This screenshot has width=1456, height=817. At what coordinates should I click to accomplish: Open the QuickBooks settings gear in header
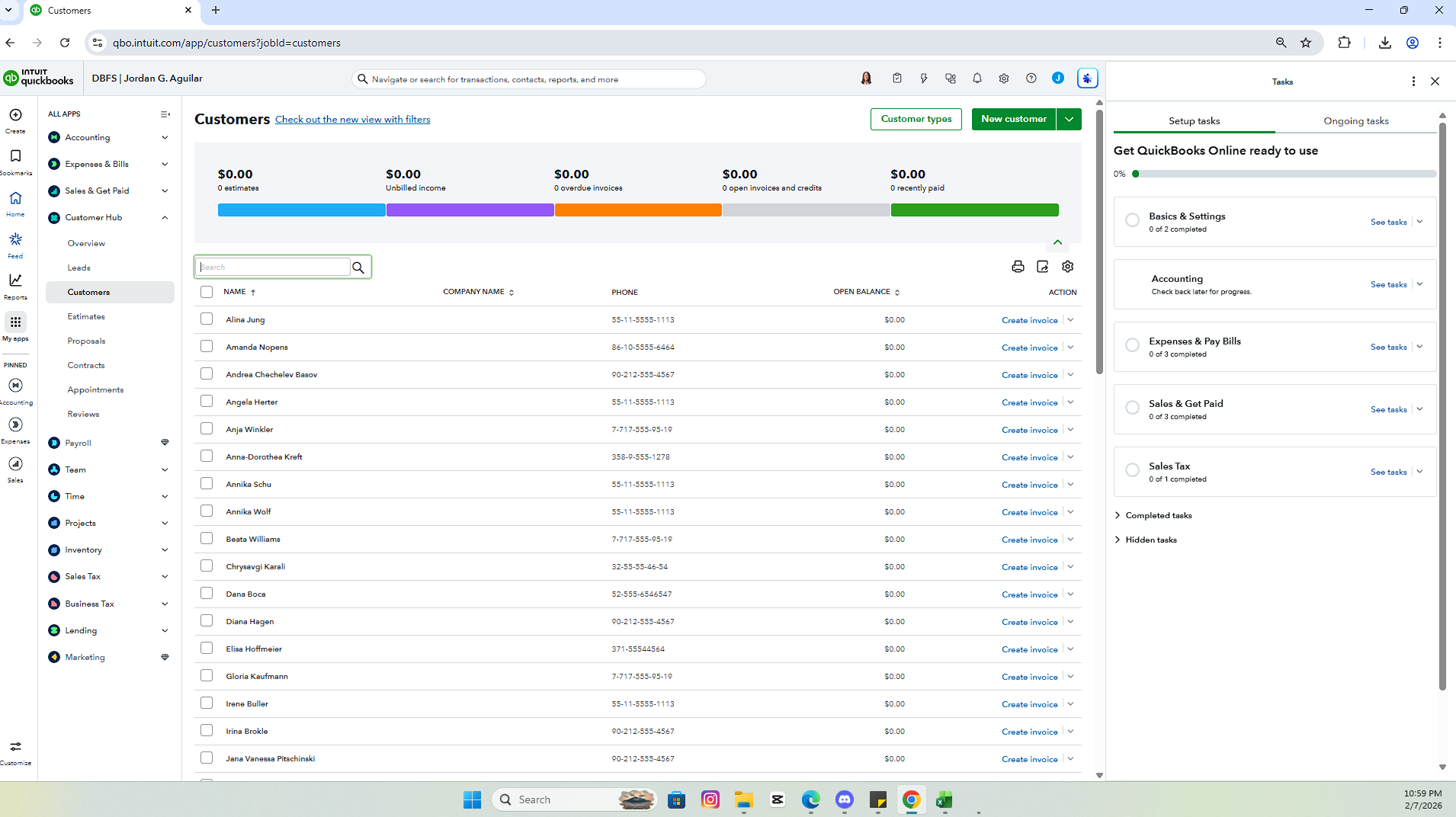[x=1004, y=78]
